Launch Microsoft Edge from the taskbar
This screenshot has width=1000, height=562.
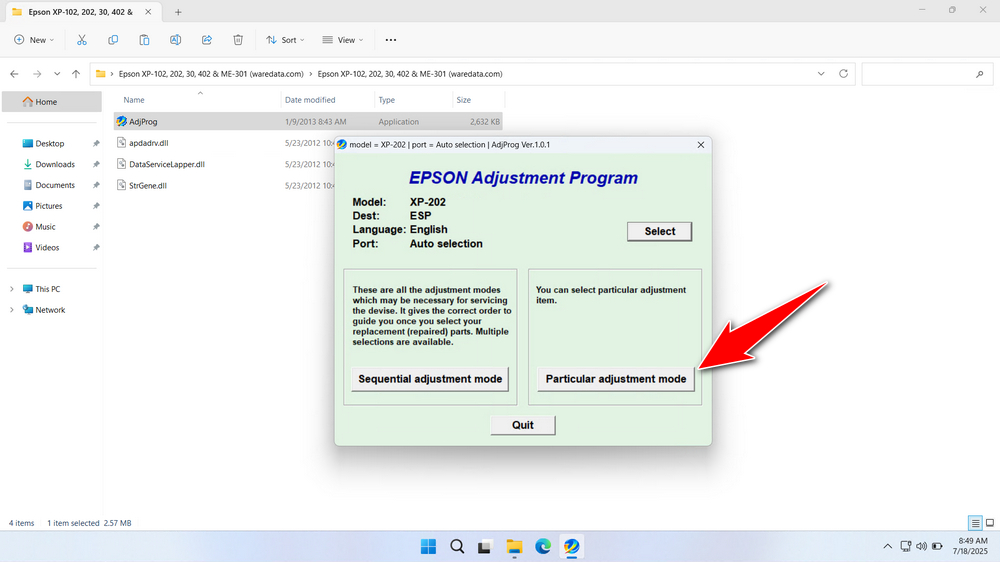[543, 547]
